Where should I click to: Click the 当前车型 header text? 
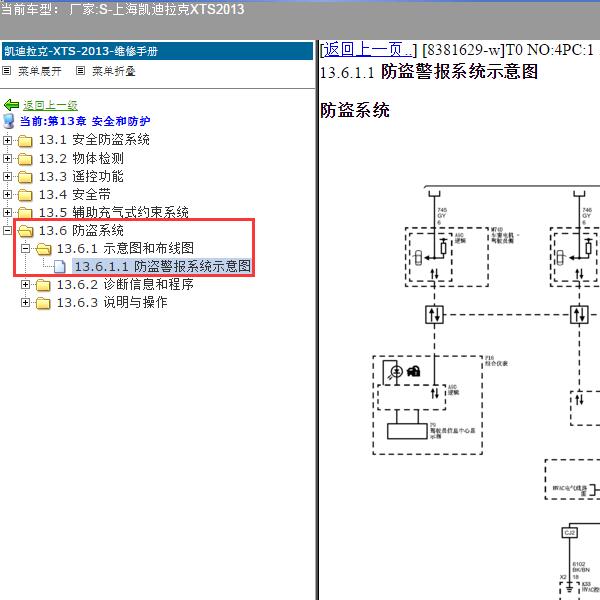tap(122, 9)
